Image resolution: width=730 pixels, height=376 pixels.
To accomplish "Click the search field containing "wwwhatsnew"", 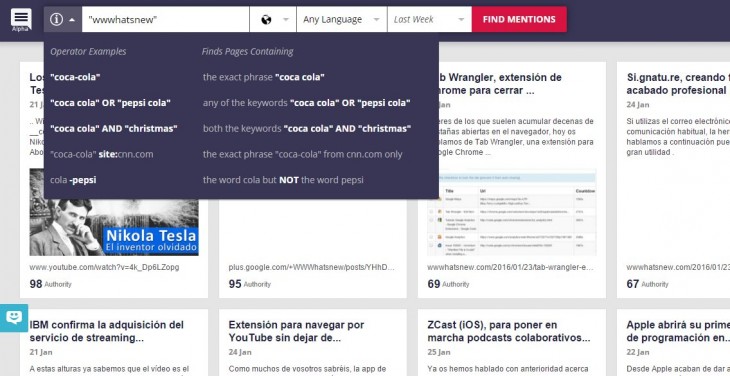I will point(166,20).
